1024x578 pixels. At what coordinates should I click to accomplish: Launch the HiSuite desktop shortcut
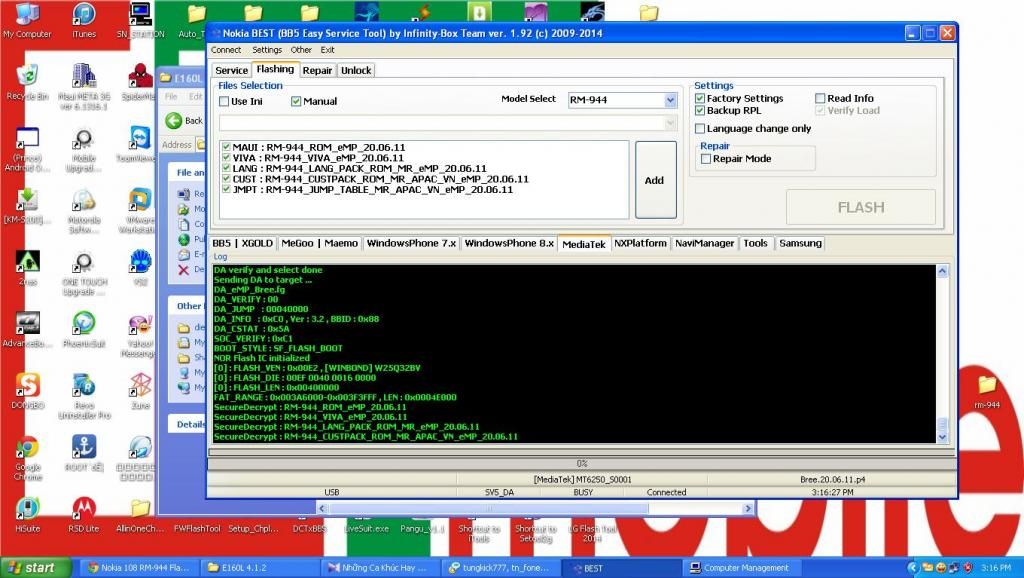27,515
